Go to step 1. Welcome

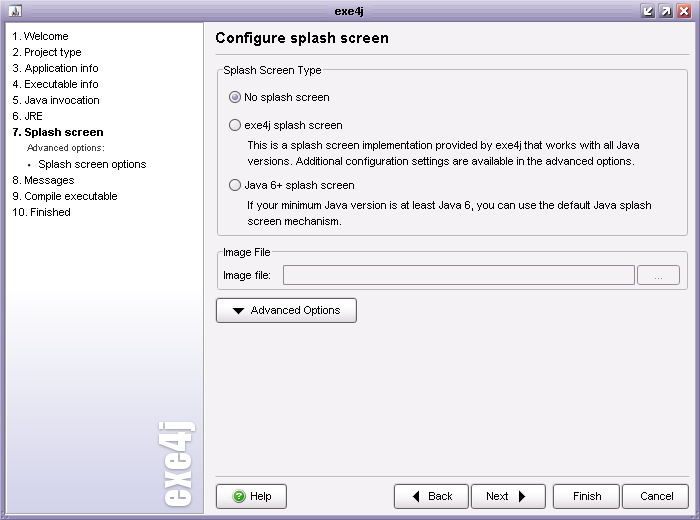[x=40, y=36]
